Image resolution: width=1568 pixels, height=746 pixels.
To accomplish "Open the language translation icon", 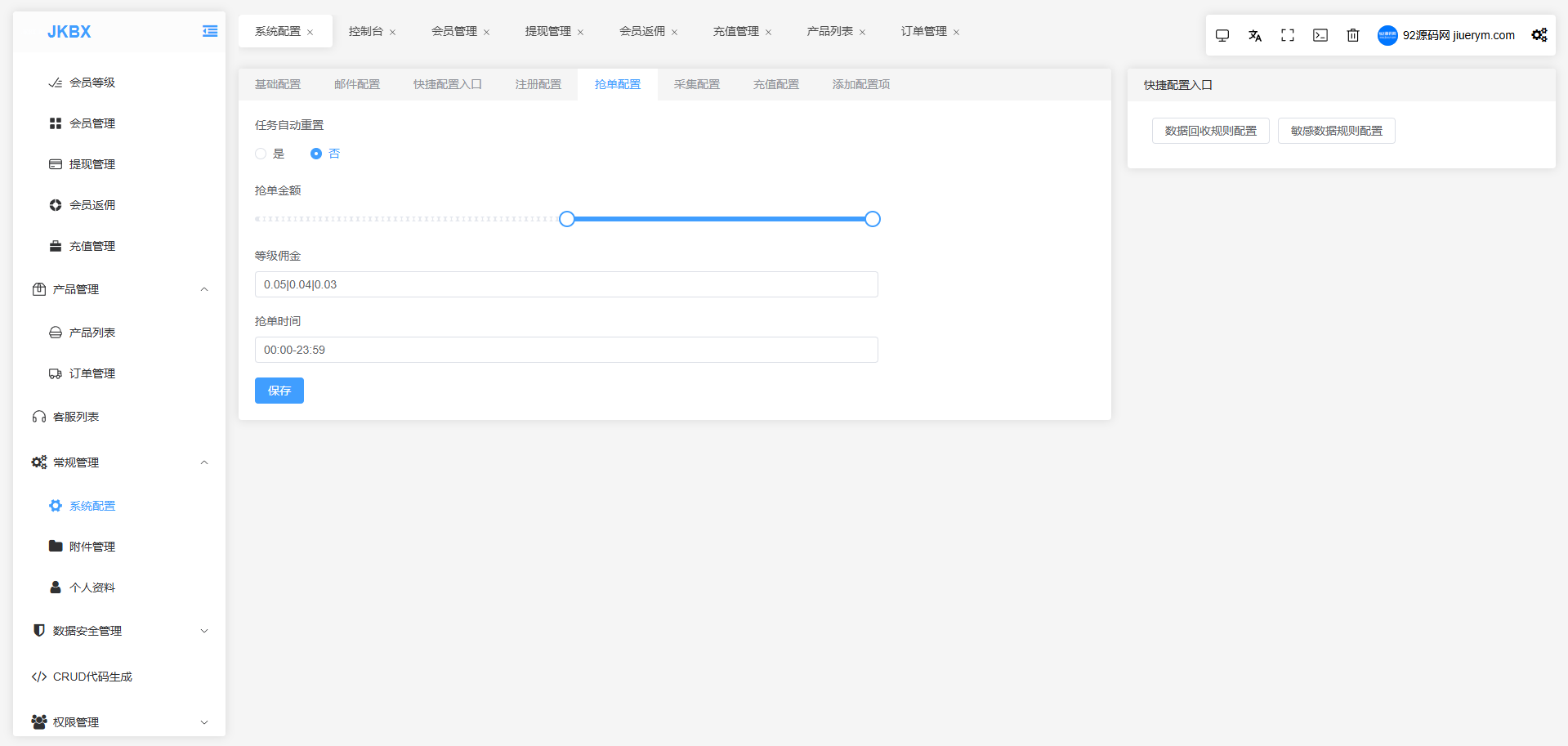I will tap(1255, 35).
